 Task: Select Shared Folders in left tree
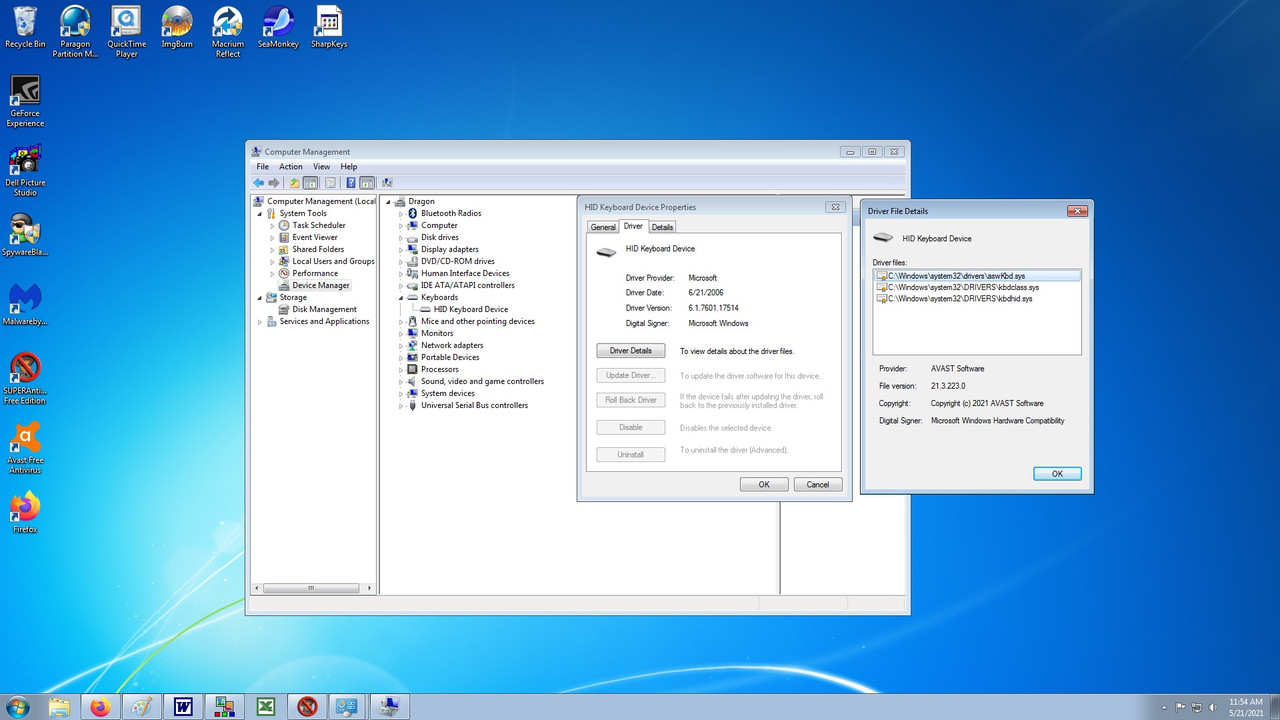[318, 249]
